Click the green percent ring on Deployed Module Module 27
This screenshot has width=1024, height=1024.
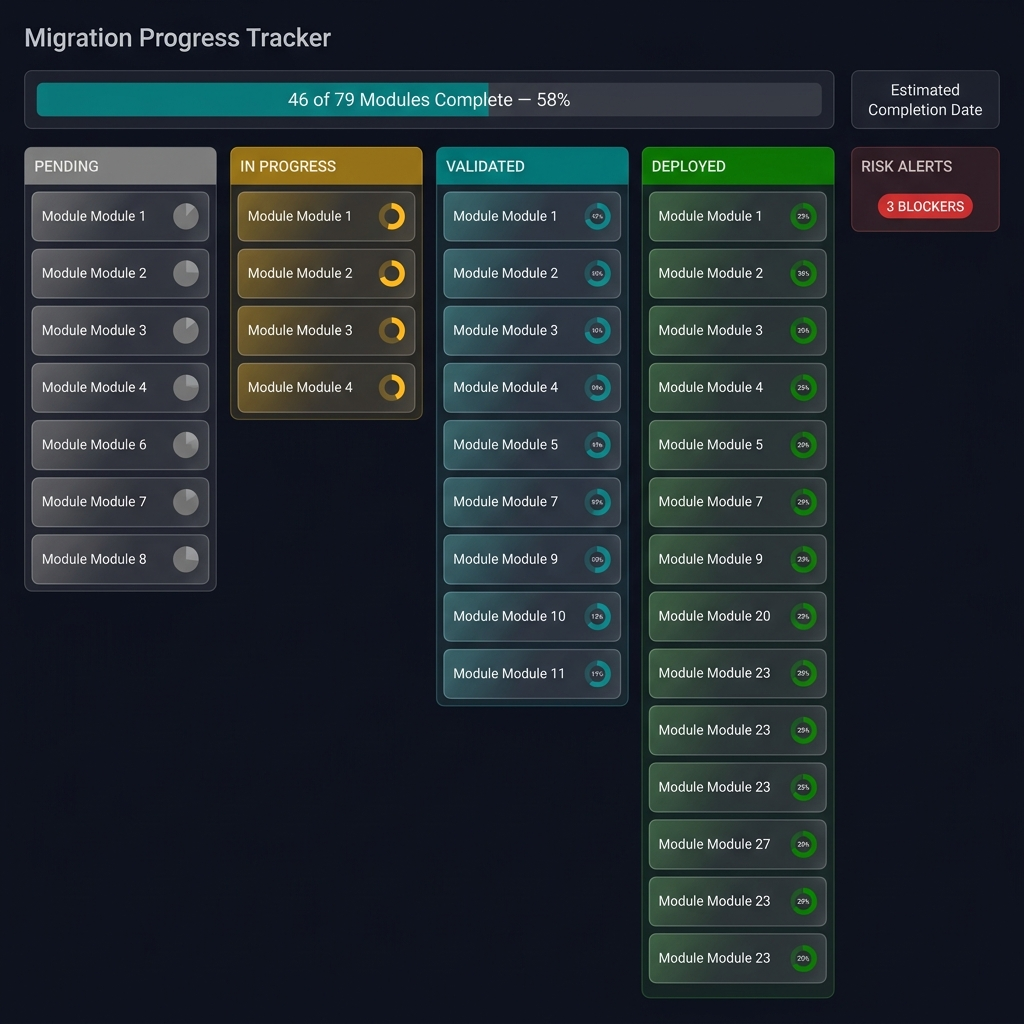pyautogui.click(x=803, y=844)
